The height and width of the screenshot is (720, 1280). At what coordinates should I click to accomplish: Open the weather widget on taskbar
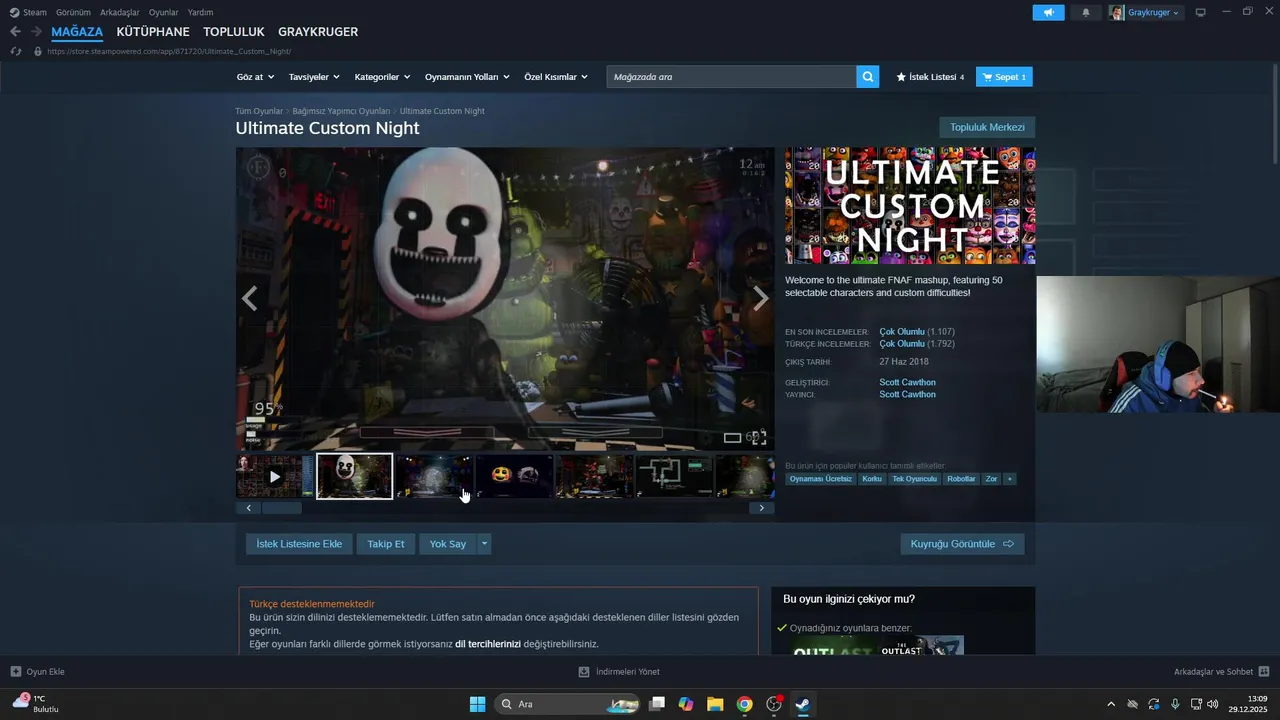pos(36,703)
